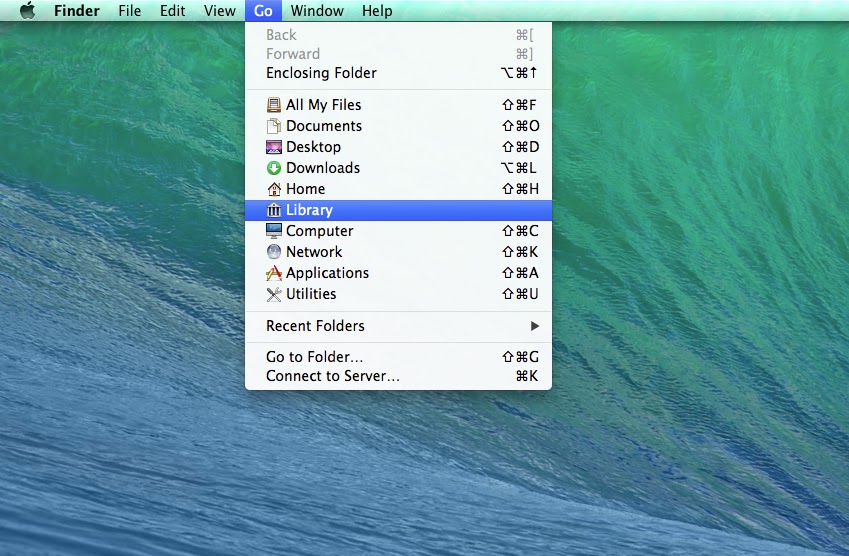Select the Downloads menu entry text
The width and height of the screenshot is (849, 556).
click(x=323, y=168)
